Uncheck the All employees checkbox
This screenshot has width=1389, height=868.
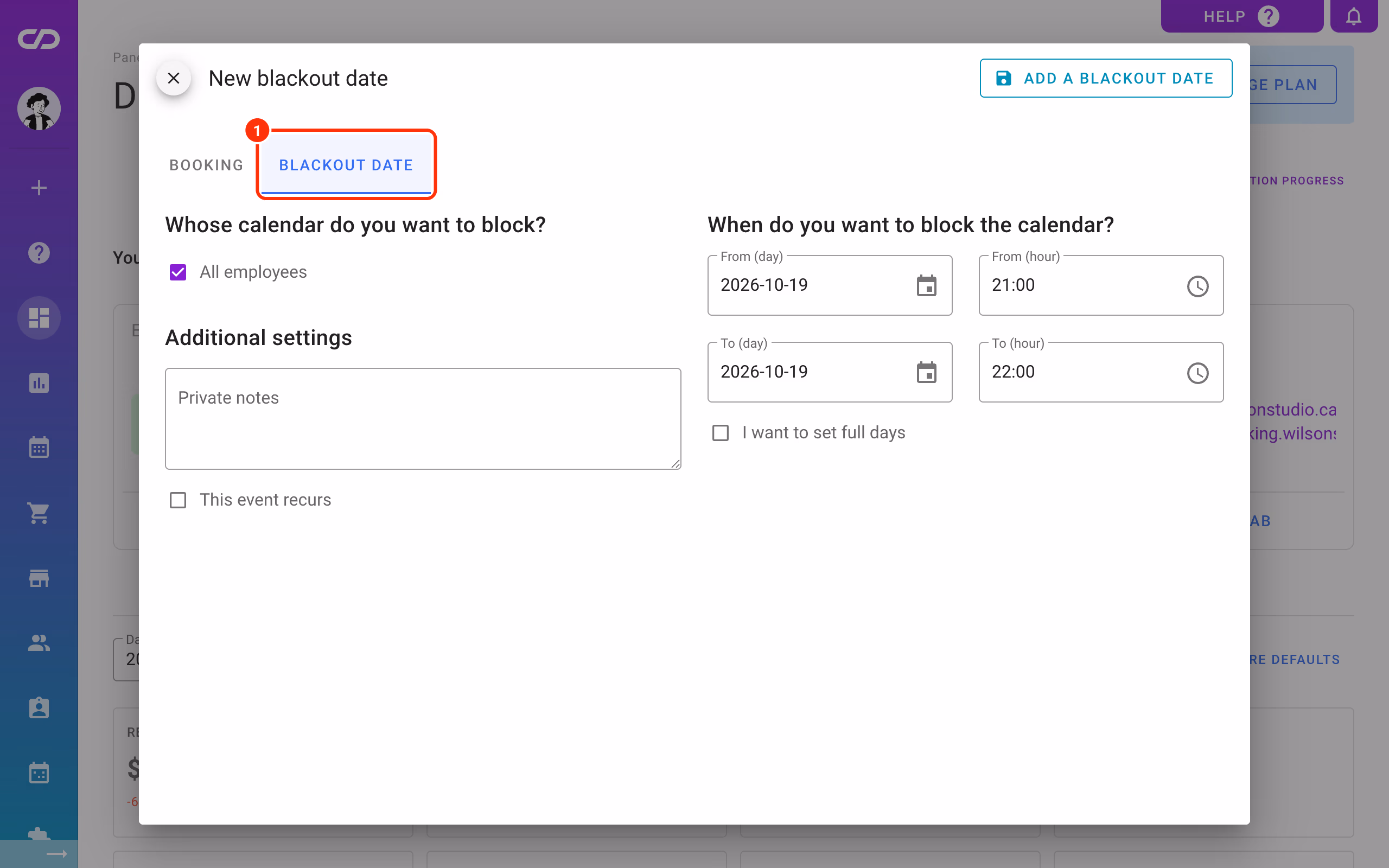coord(178,272)
